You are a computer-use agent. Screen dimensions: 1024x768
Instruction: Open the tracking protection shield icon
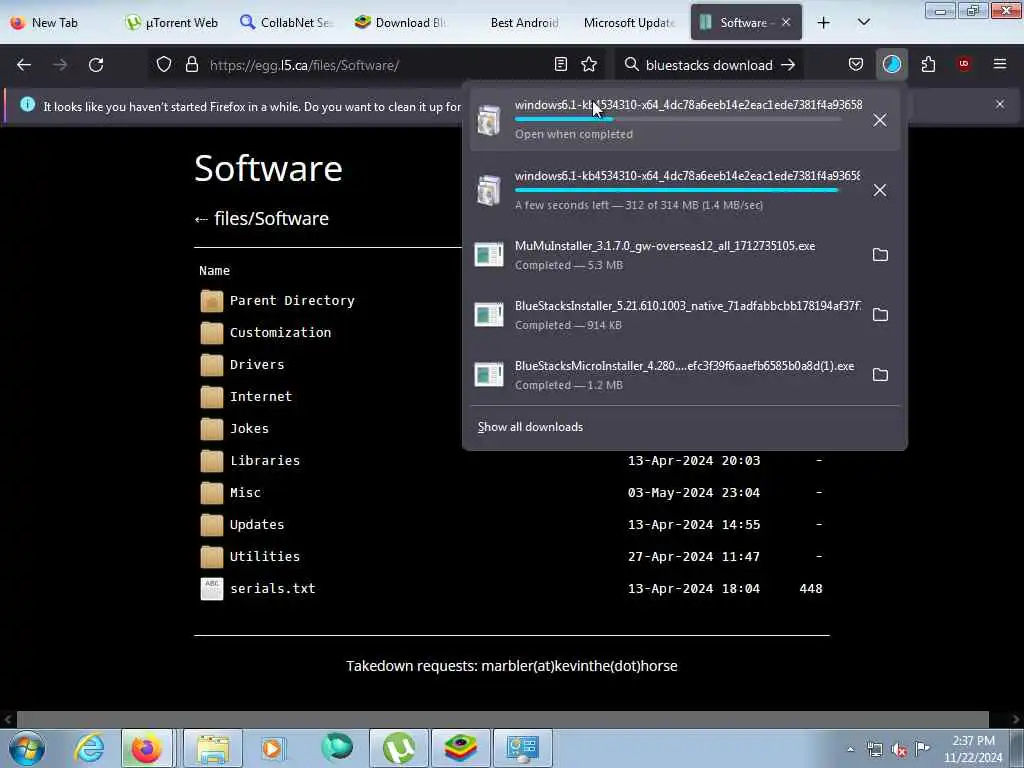tap(164, 65)
